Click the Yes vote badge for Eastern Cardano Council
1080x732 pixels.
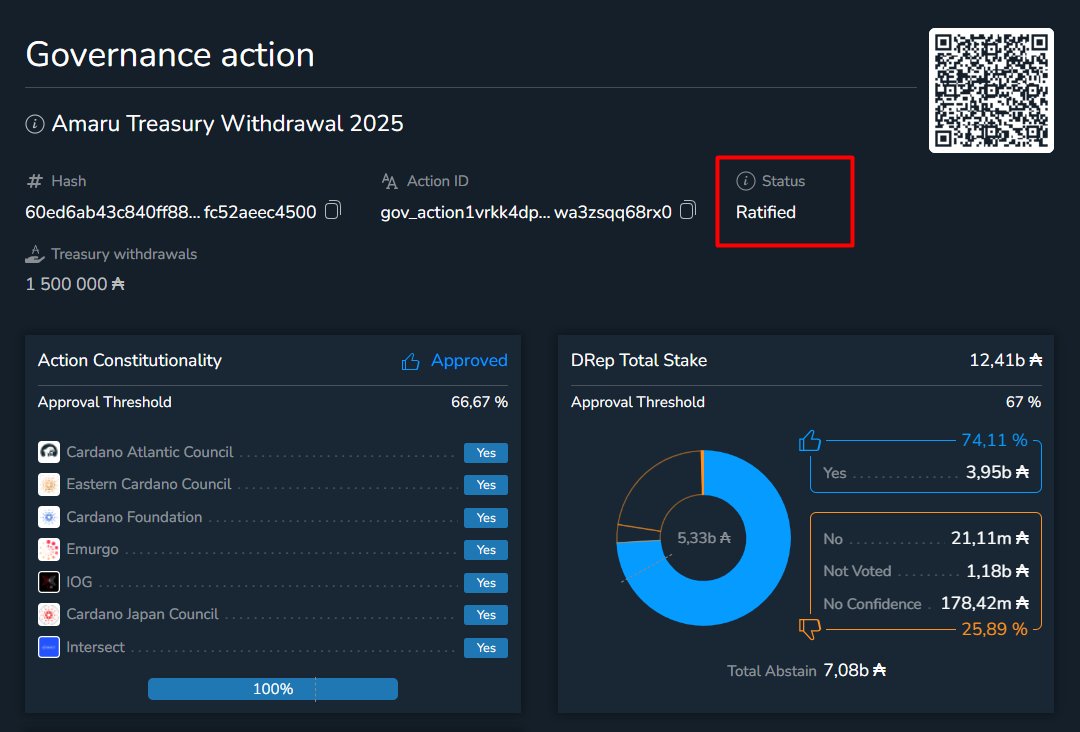486,485
